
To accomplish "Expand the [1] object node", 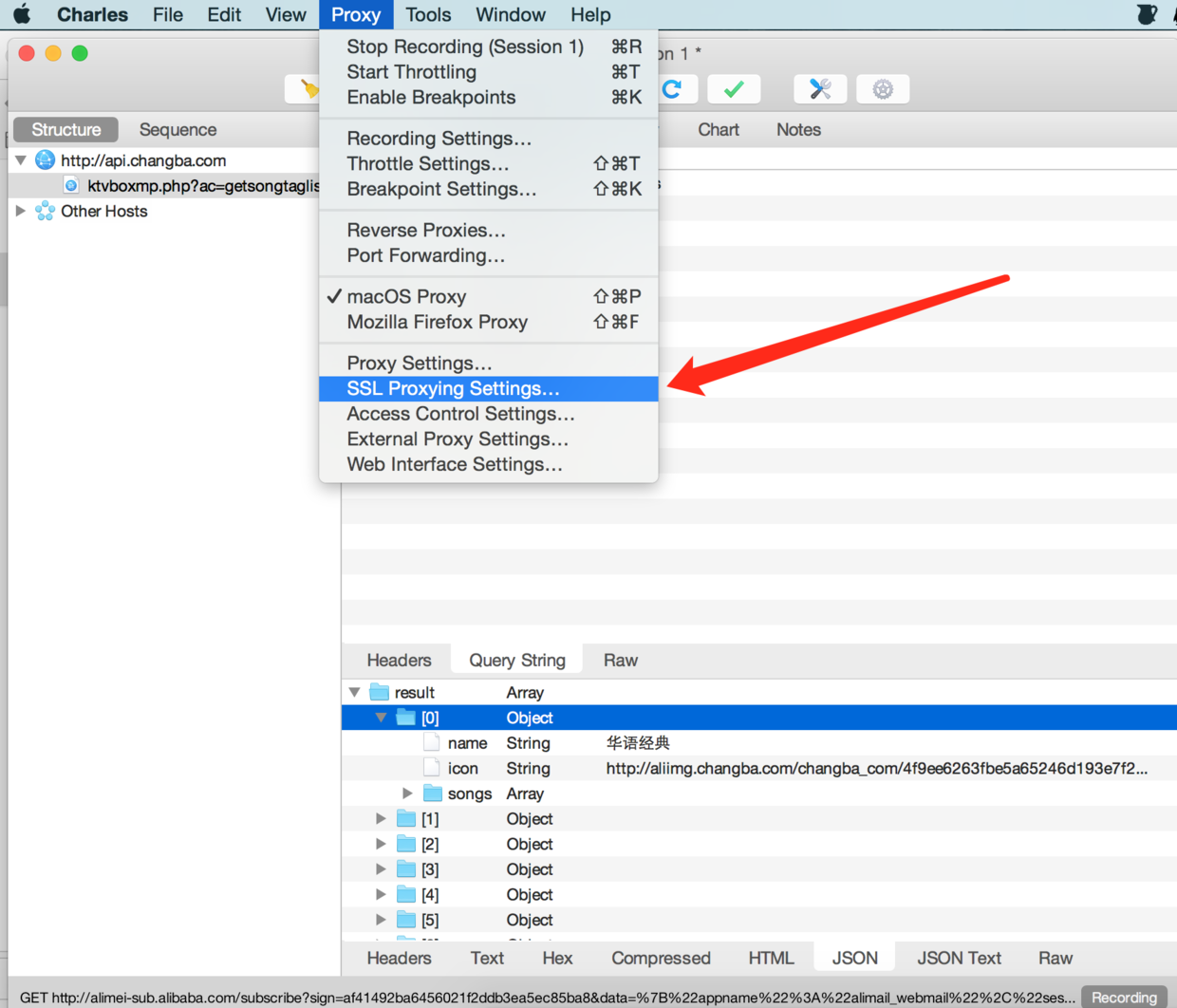I will tap(381, 818).
